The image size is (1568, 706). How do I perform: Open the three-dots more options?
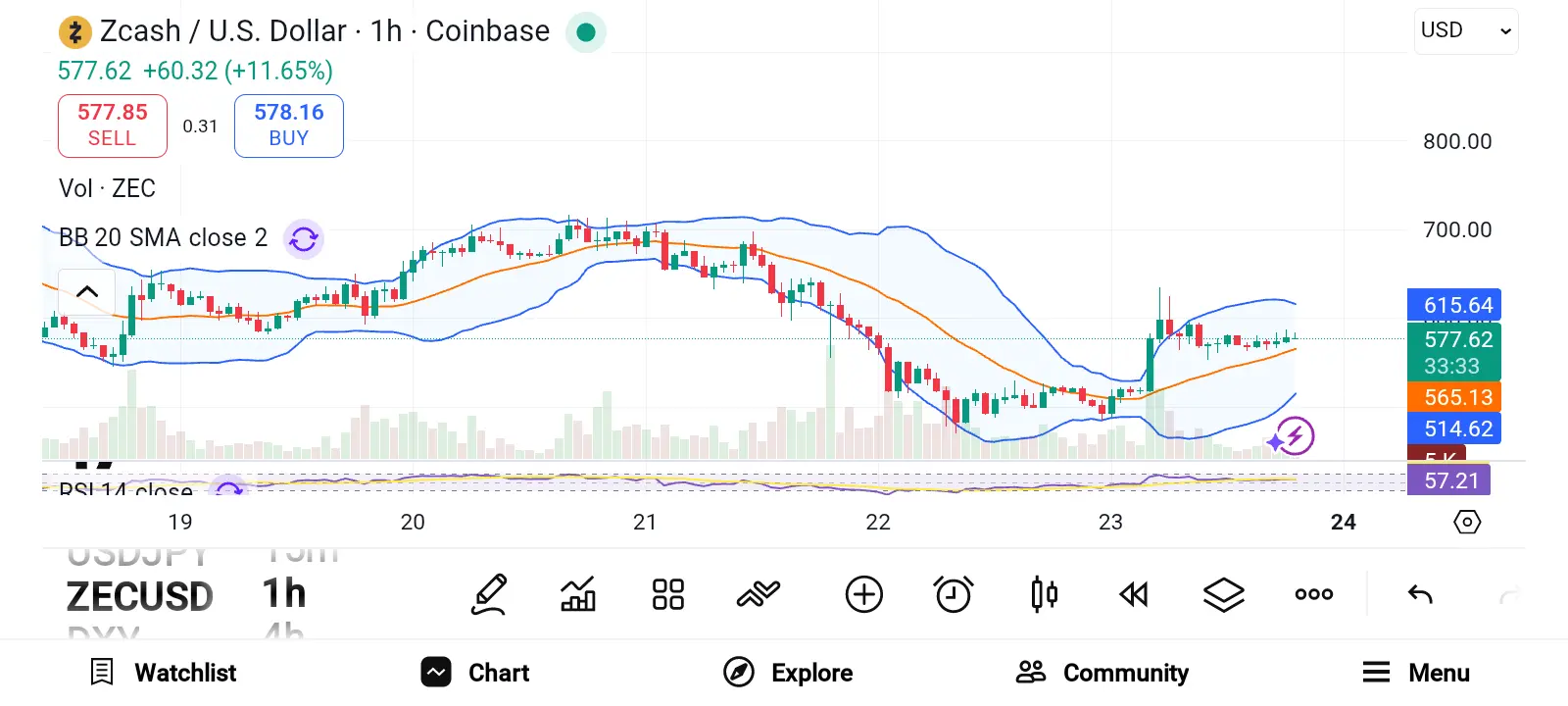tap(1313, 594)
